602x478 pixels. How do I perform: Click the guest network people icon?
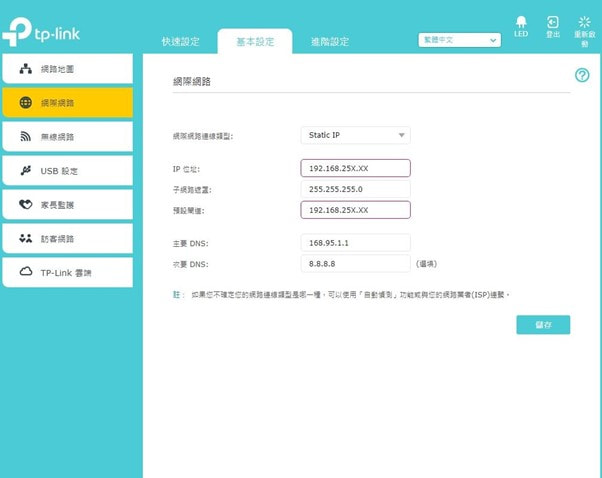[x=26, y=238]
